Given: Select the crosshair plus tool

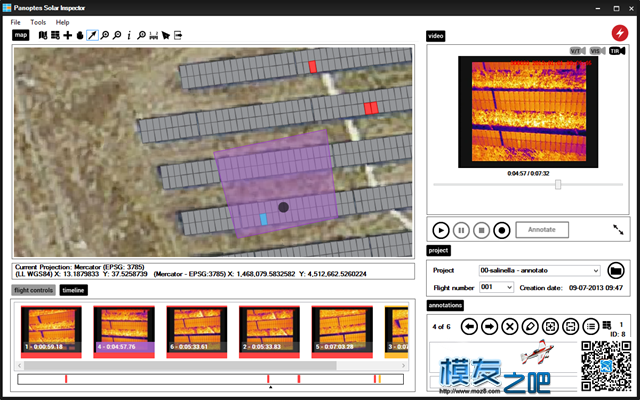Looking at the screenshot, I should 68,36.
